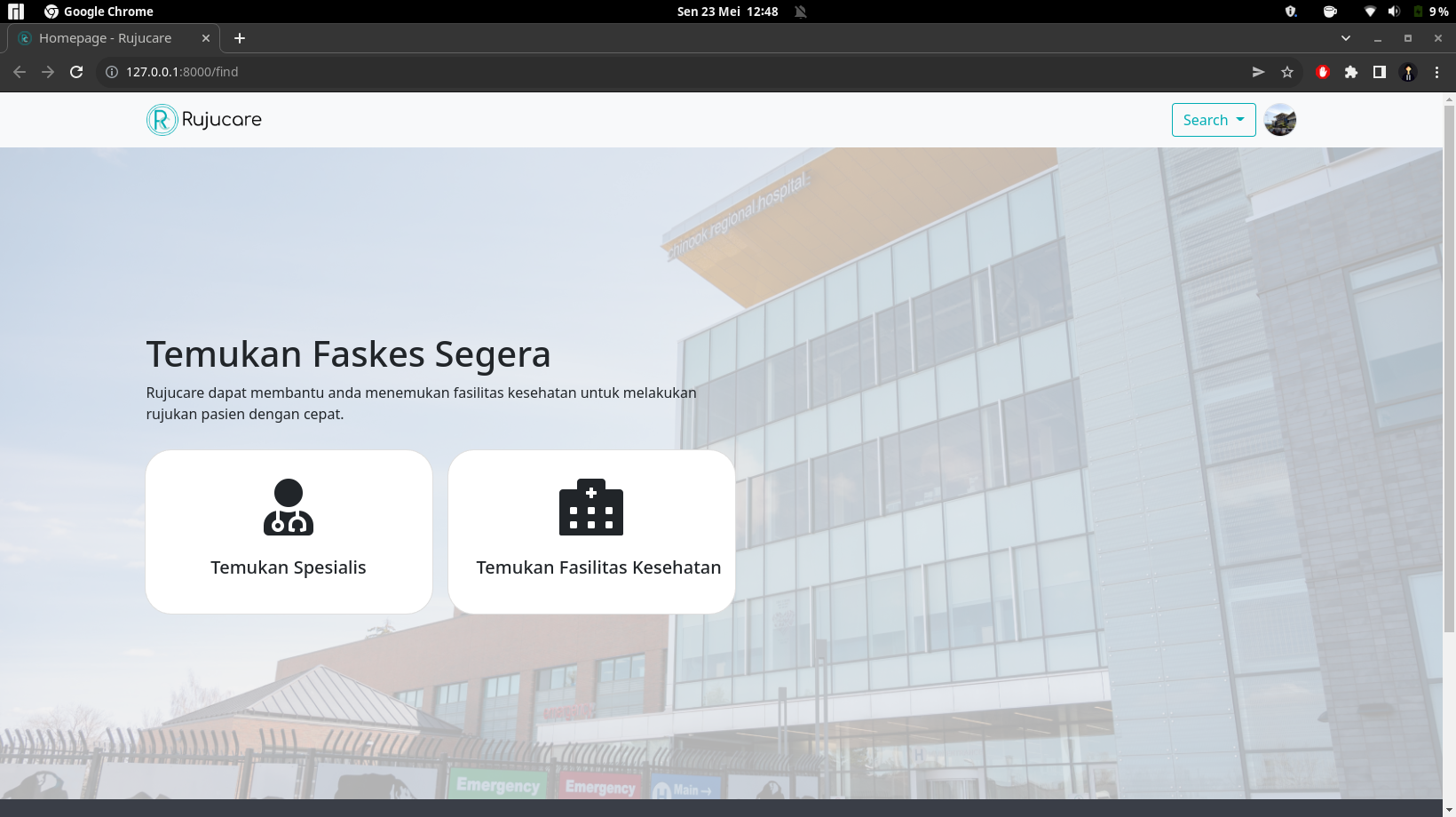Image resolution: width=1456 pixels, height=817 pixels.
Task: Select the Temukan Fasilitas Kesehatan card
Action: pos(591,532)
